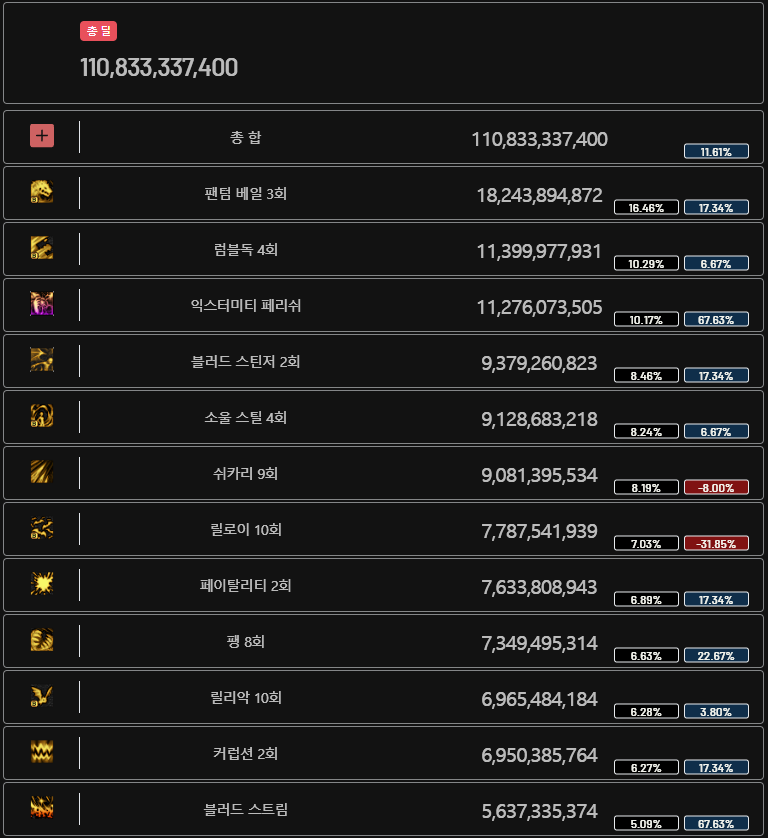The image size is (768, 838).
Task: Click the 16.46% share badge for 팬텀 베일
Action: (646, 207)
